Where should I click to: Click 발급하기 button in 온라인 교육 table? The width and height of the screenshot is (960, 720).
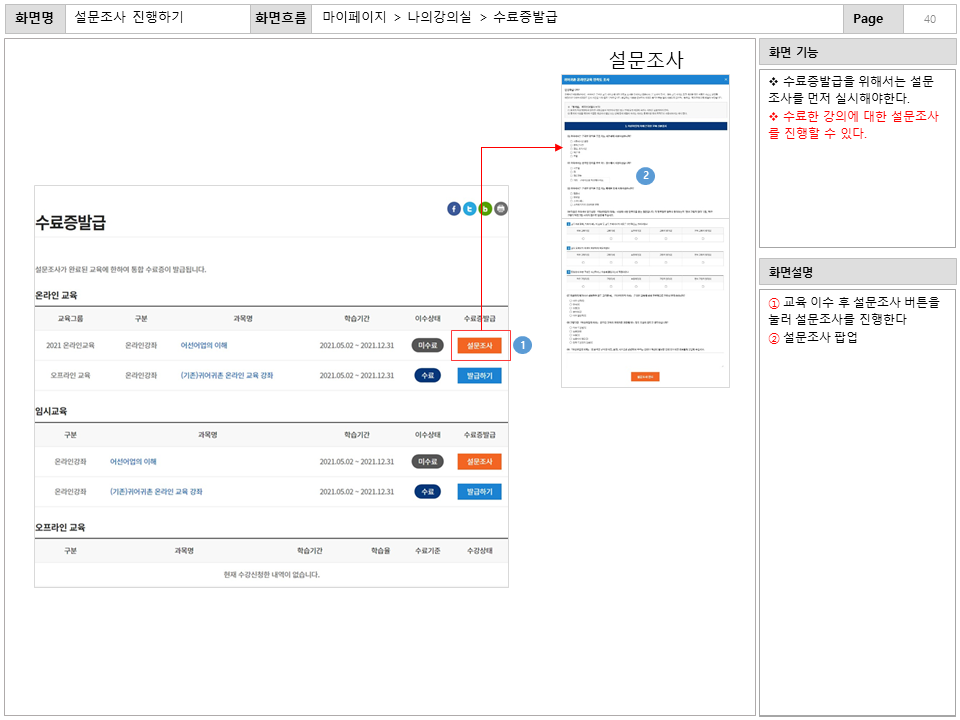480,376
